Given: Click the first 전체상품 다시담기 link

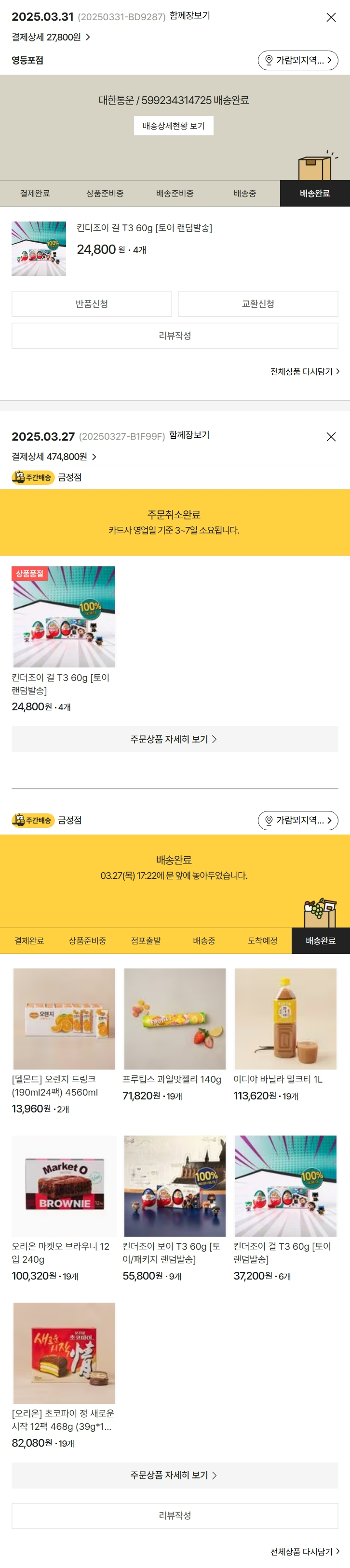Looking at the screenshot, I should click(305, 371).
